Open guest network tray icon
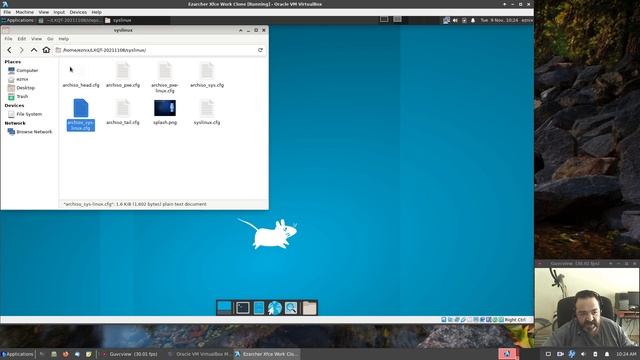This screenshot has height=360, width=640. (x=446, y=20)
